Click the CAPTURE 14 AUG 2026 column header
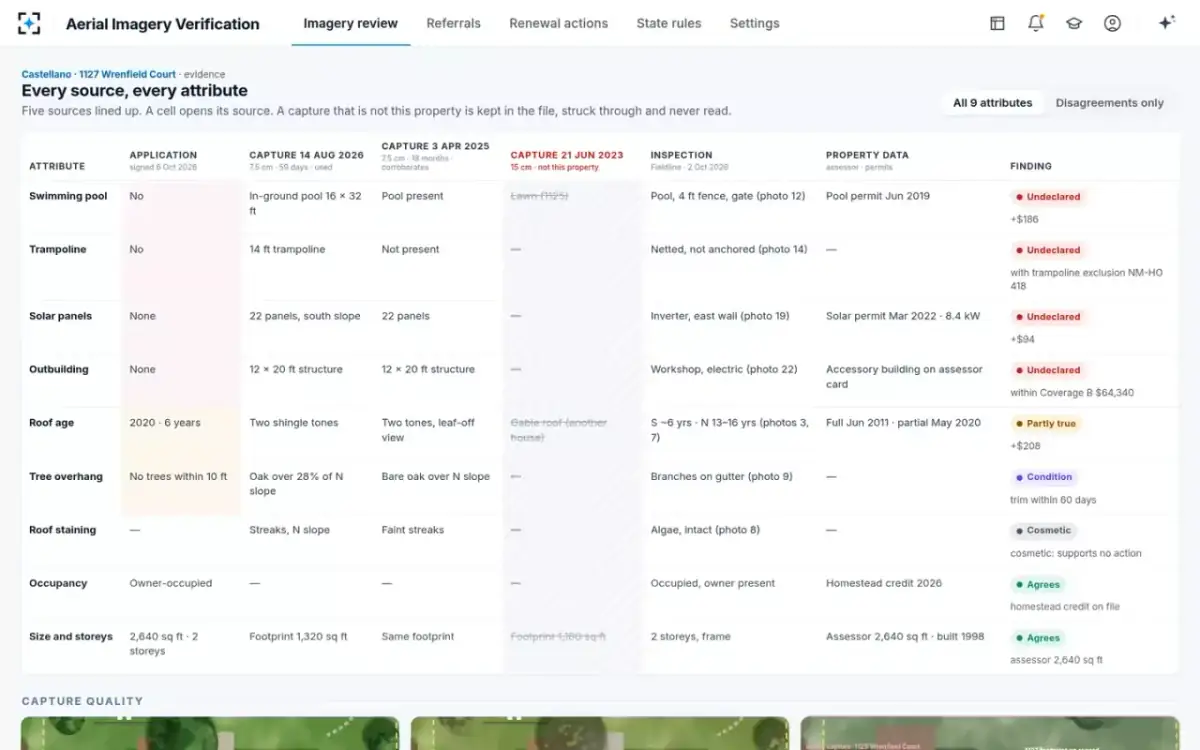1200x750 pixels. pyautogui.click(x=306, y=155)
